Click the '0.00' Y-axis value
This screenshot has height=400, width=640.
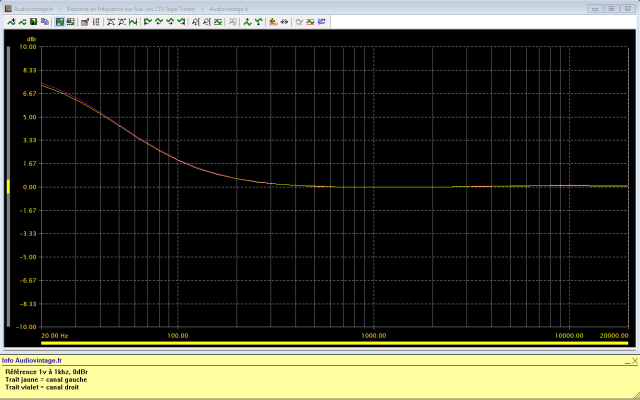point(29,187)
